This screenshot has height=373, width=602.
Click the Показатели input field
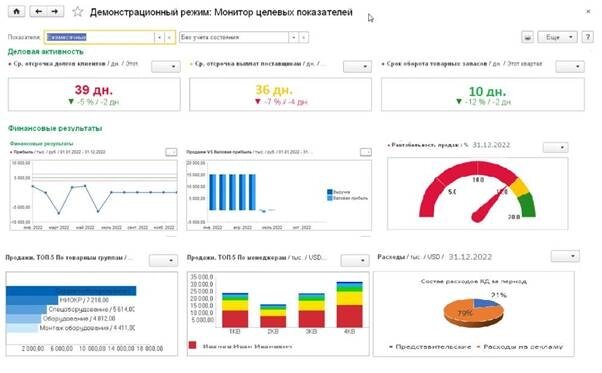99,37
